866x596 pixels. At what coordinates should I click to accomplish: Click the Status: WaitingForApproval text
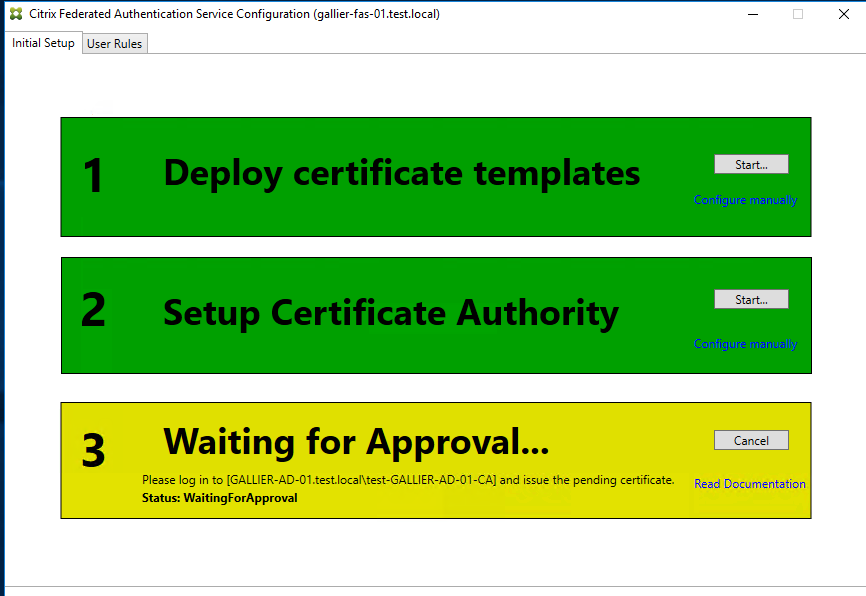click(x=219, y=498)
